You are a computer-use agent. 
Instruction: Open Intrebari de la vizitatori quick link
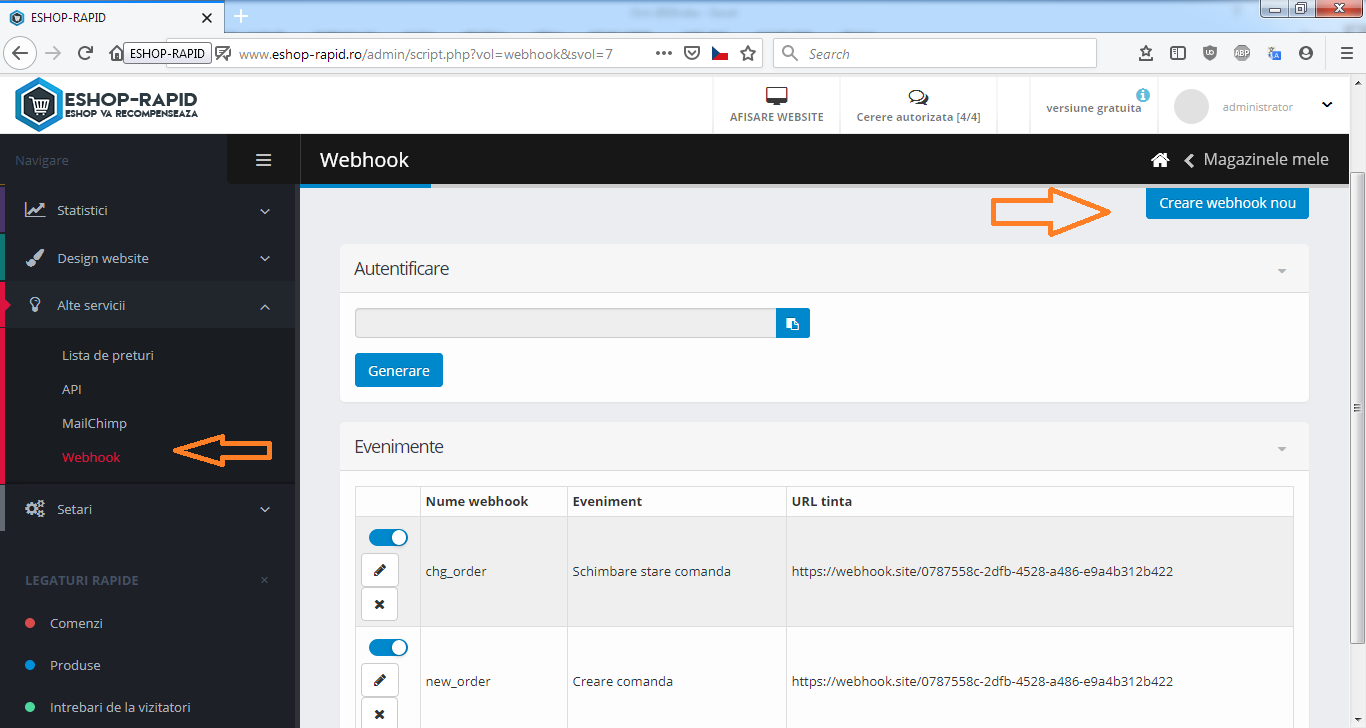120,707
